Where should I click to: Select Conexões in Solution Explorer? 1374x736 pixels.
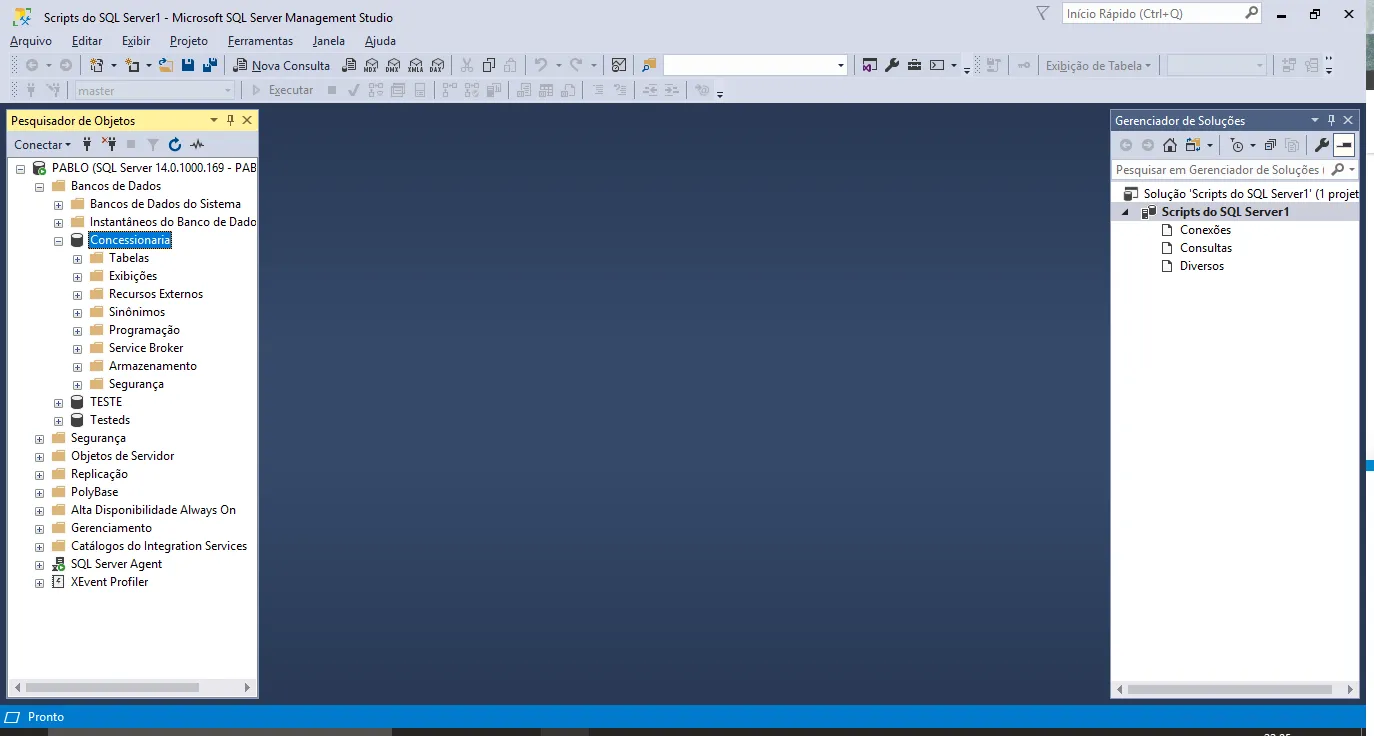tap(1205, 230)
